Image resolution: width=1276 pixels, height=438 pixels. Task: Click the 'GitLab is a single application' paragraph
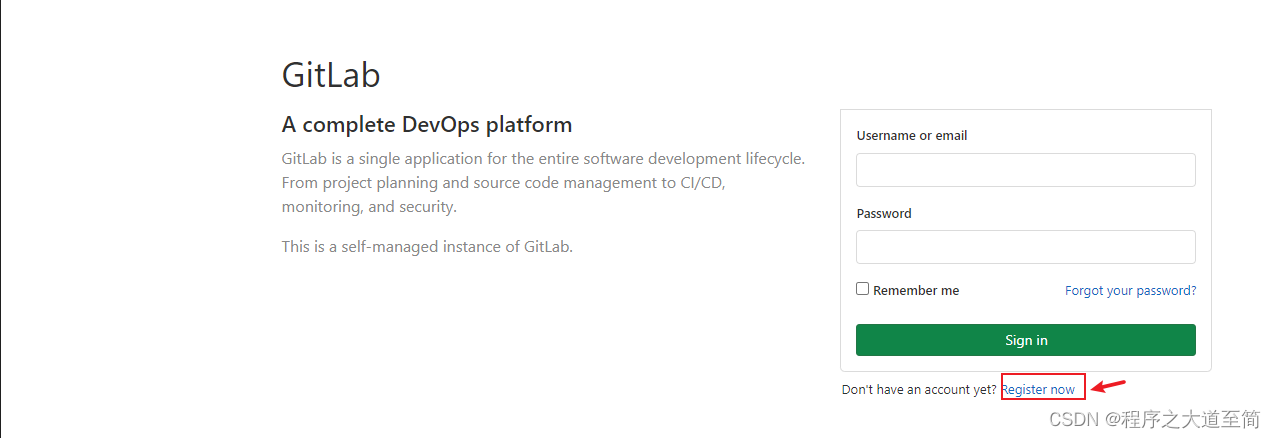click(x=543, y=183)
